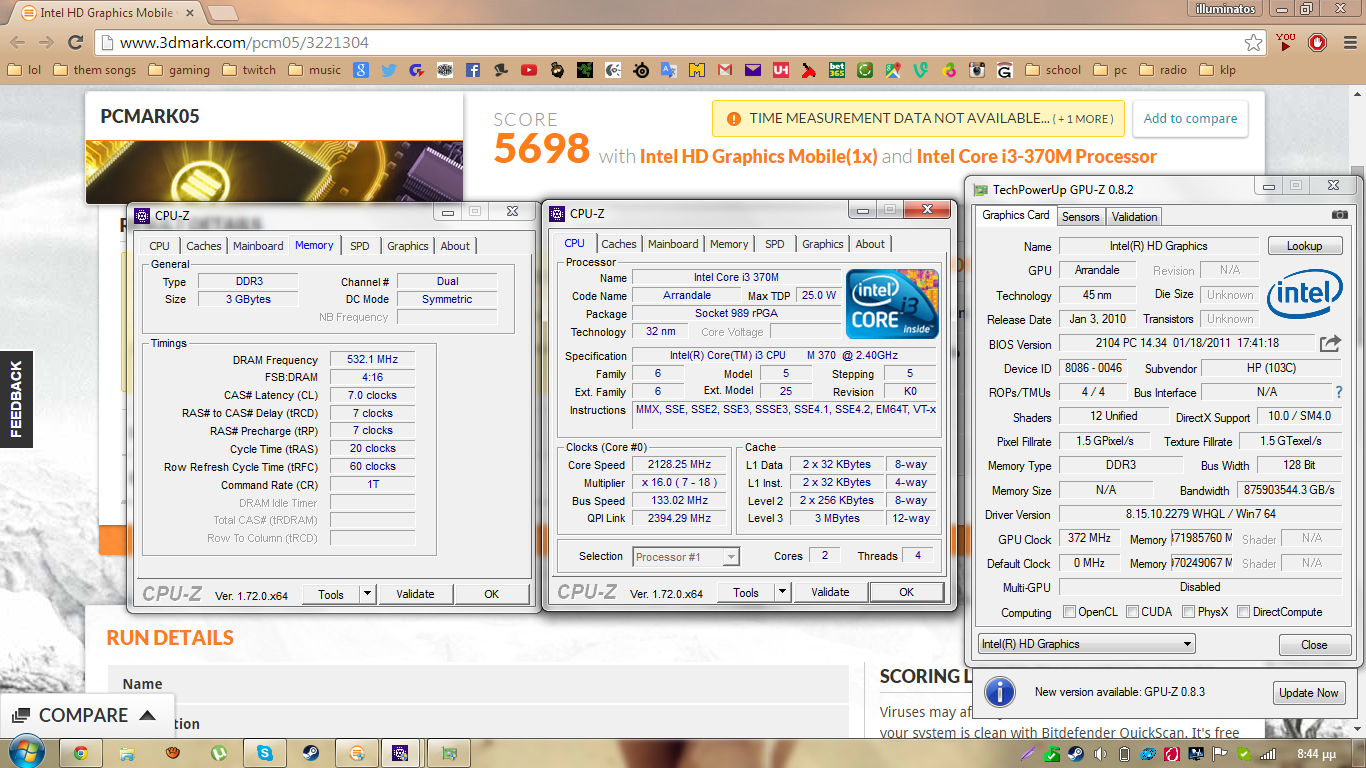Open the 'twitch' bookmarks folder
The height and width of the screenshot is (768, 1366).
[249, 70]
